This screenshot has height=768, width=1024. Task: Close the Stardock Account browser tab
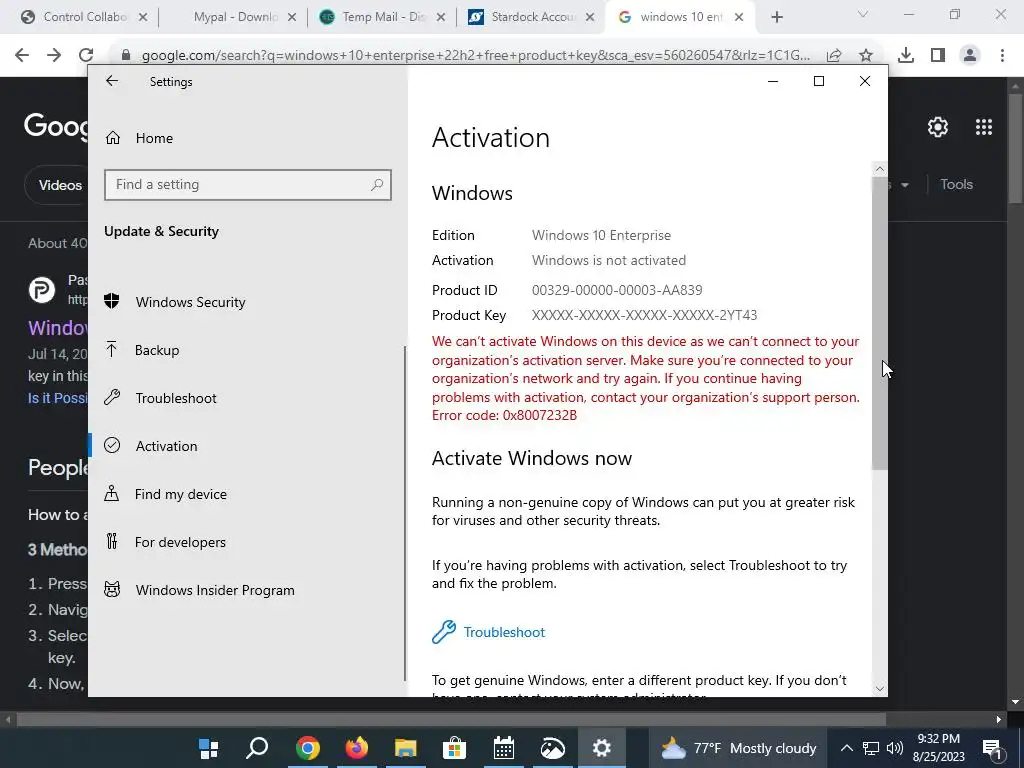pos(590,18)
